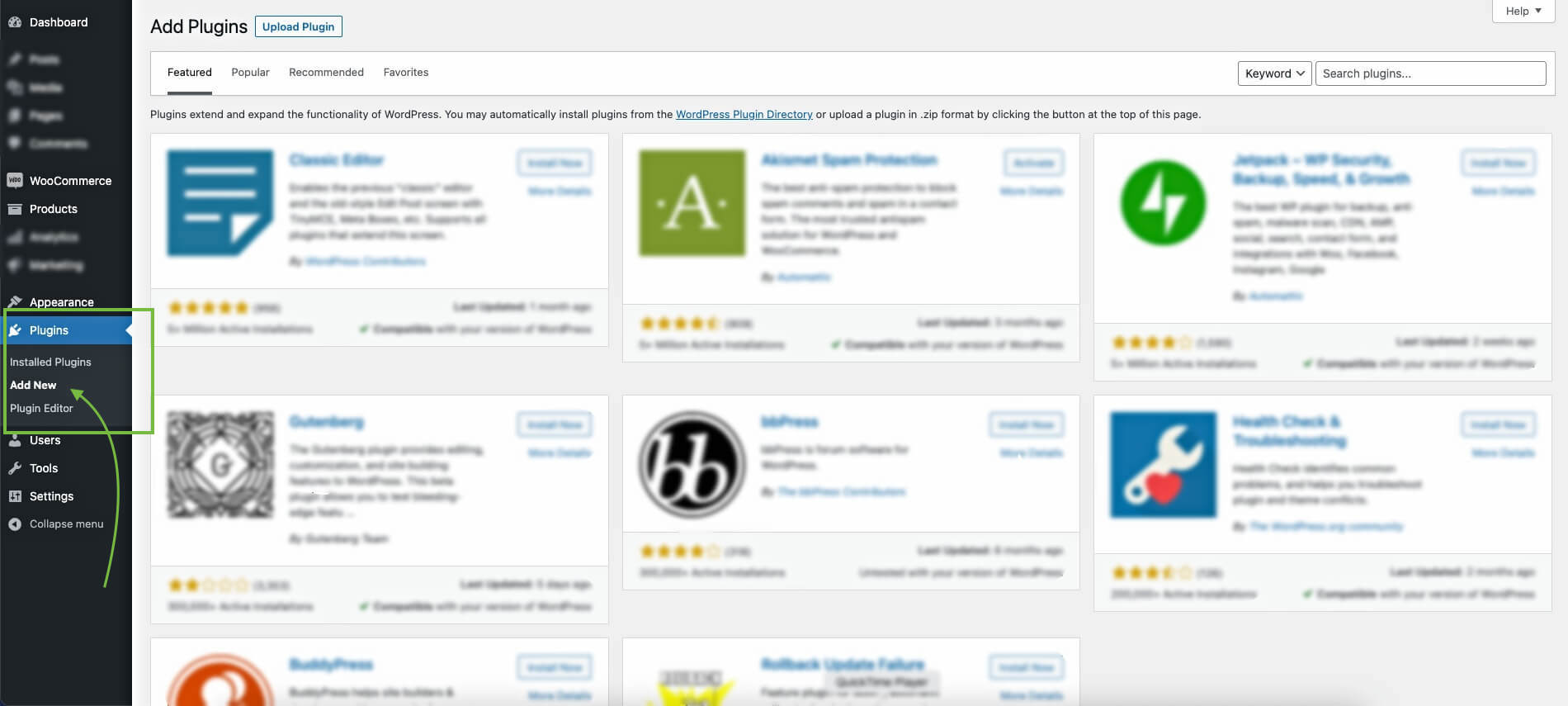The image size is (1568, 706).
Task: Open the Favorites tab
Action: 406,73
